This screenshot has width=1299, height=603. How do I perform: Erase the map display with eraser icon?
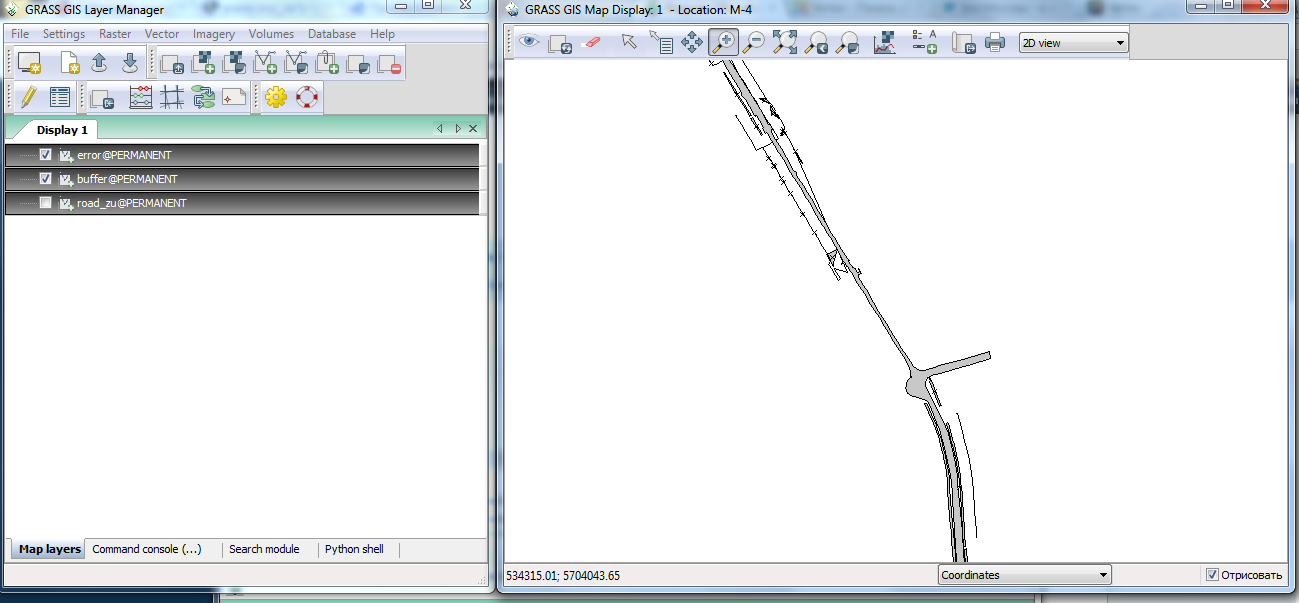(x=591, y=43)
